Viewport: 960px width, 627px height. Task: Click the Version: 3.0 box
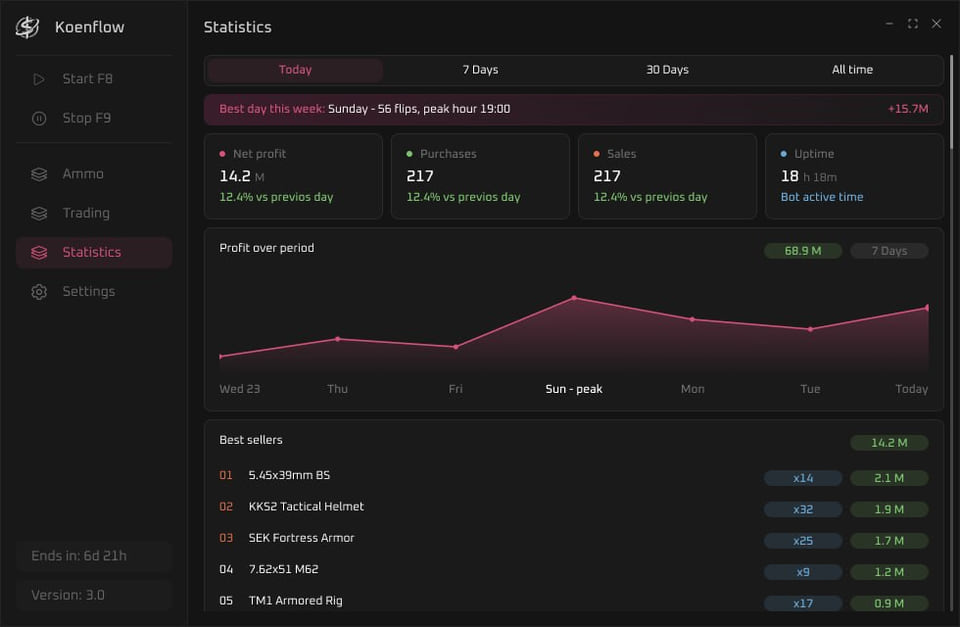[94, 595]
